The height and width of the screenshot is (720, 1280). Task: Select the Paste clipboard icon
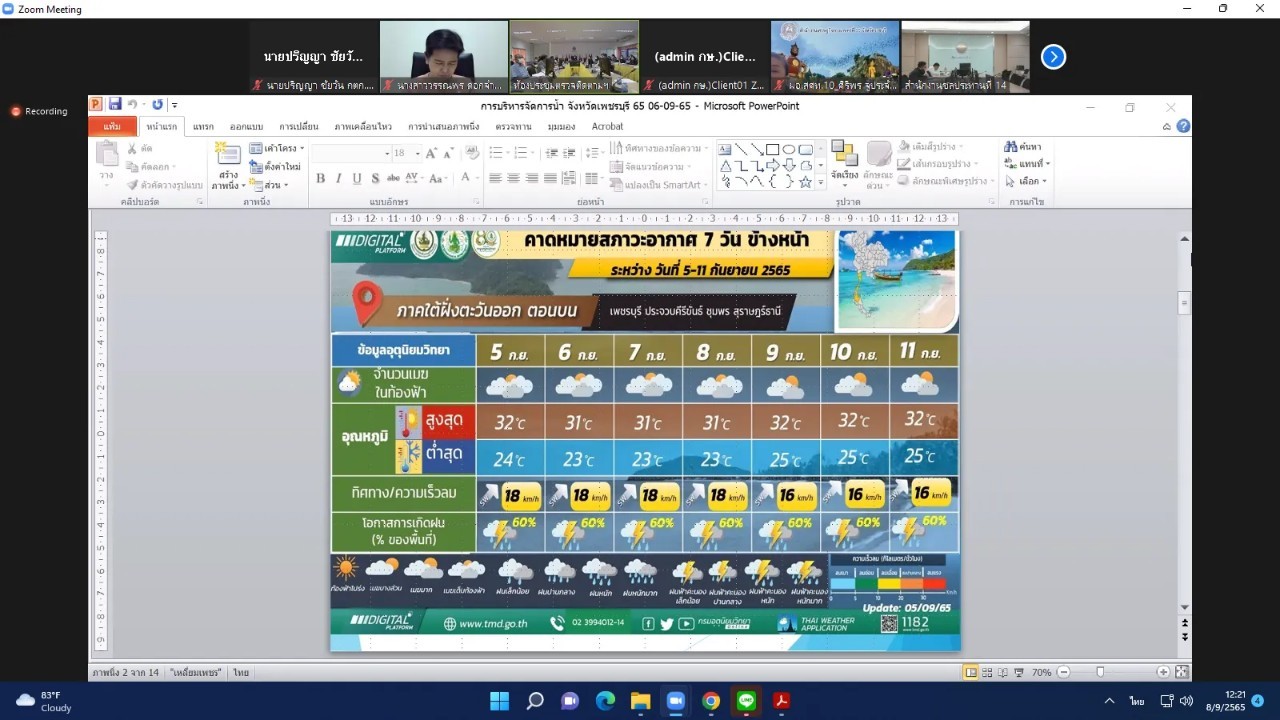pyautogui.click(x=106, y=153)
